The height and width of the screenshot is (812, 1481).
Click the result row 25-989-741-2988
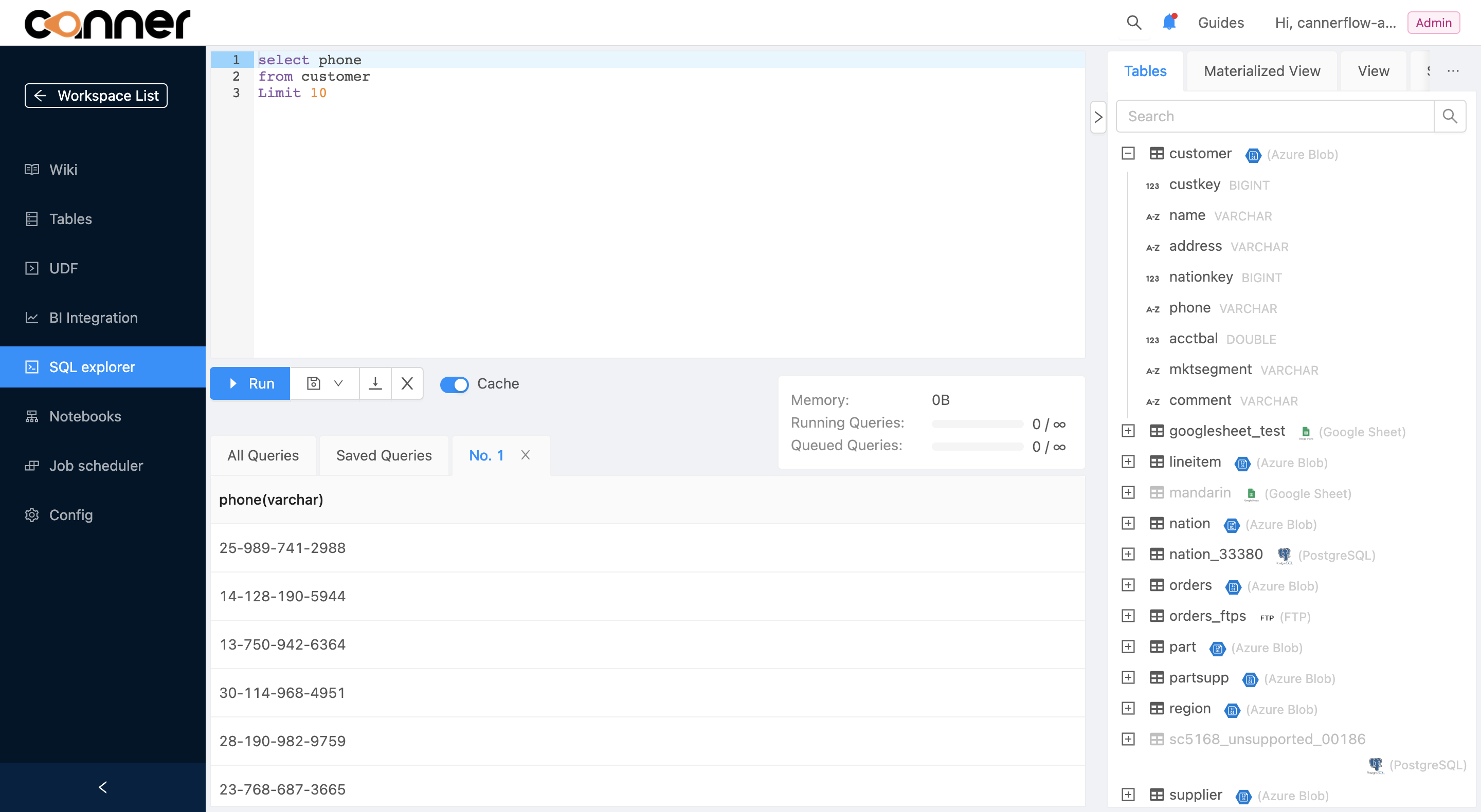pos(647,548)
